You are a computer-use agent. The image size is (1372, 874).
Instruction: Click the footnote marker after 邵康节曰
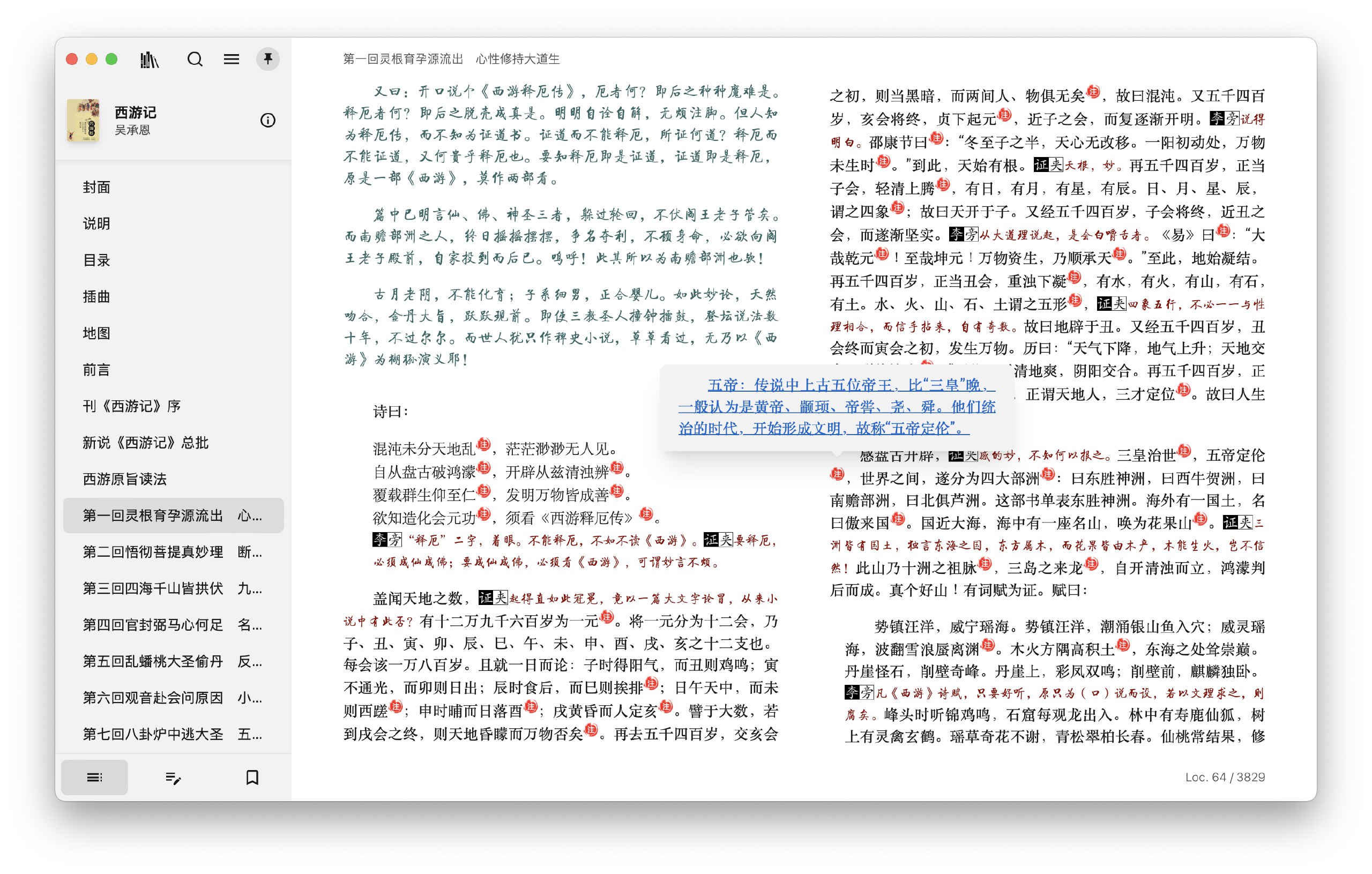pyautogui.click(x=936, y=137)
